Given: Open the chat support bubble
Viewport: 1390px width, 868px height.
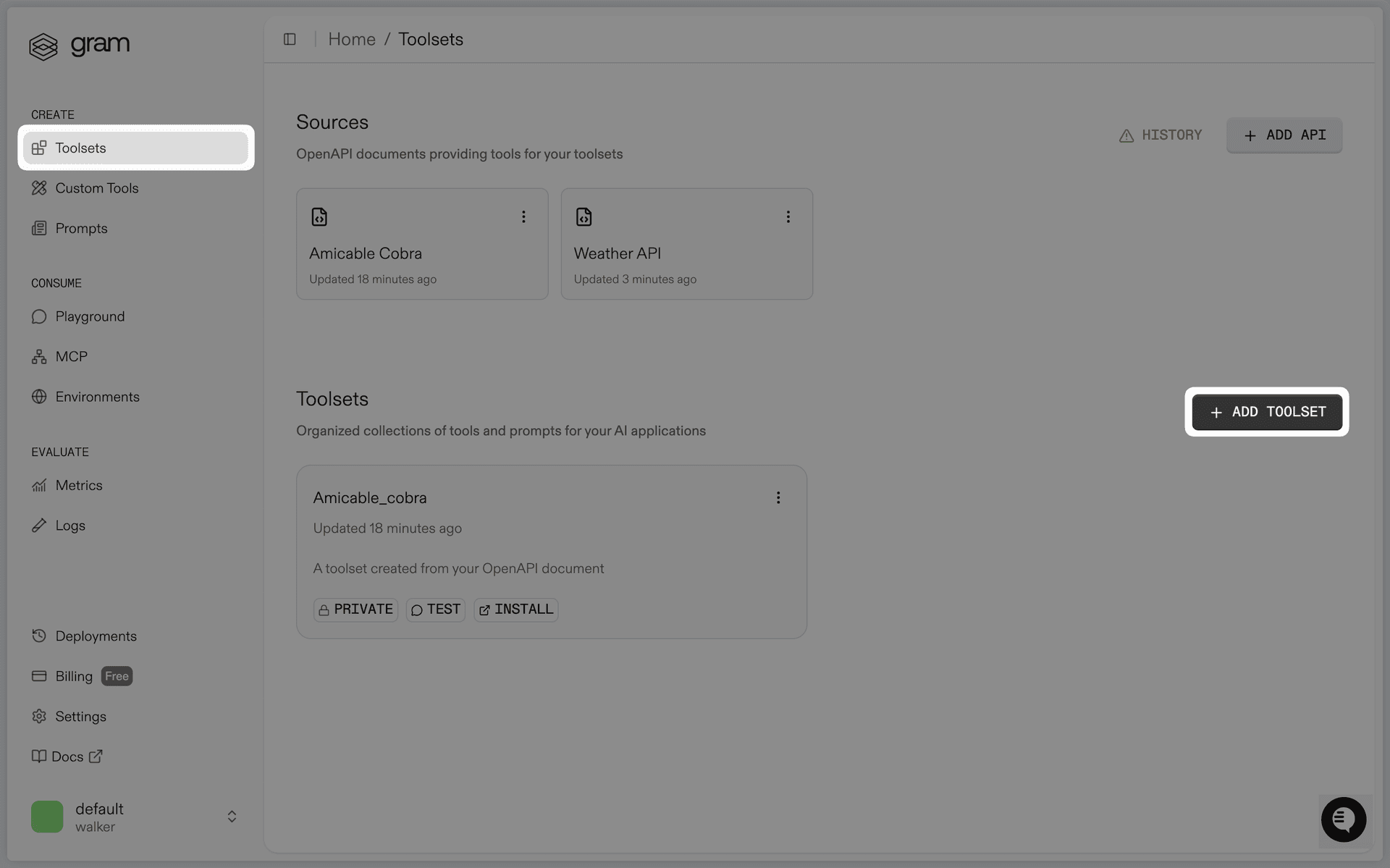Looking at the screenshot, I should [x=1344, y=819].
